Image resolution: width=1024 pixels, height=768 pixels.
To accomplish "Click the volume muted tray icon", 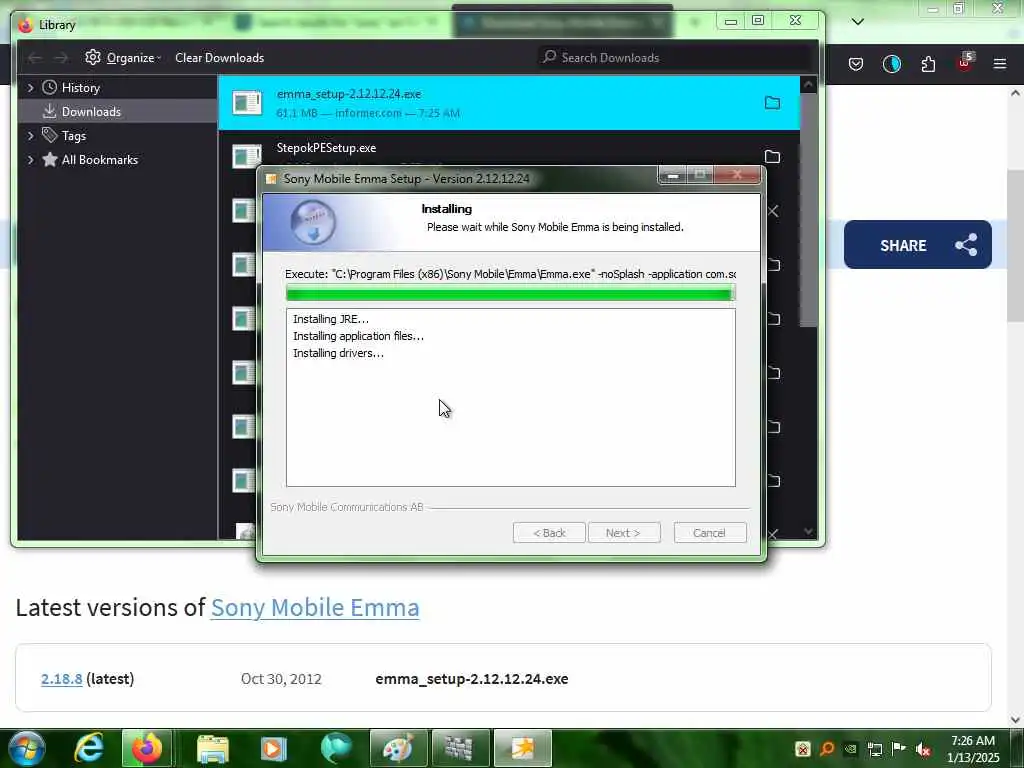I will (x=923, y=749).
